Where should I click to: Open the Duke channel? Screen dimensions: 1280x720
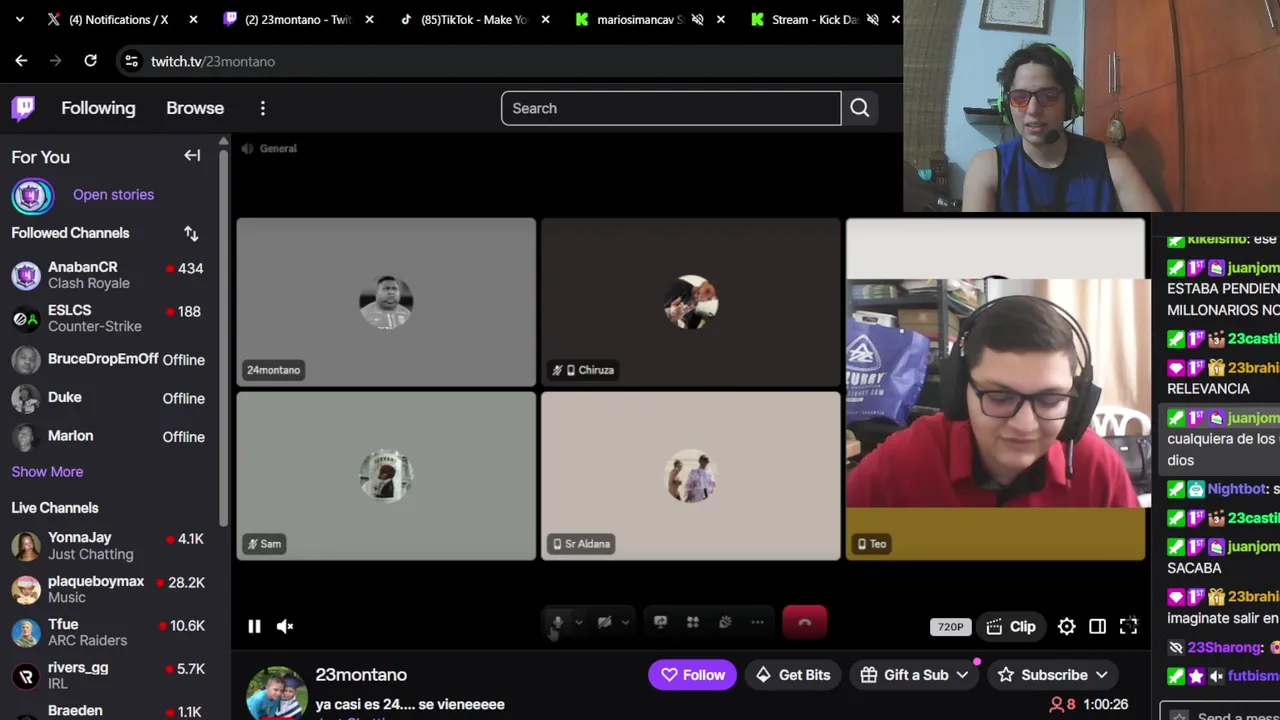(x=108, y=398)
